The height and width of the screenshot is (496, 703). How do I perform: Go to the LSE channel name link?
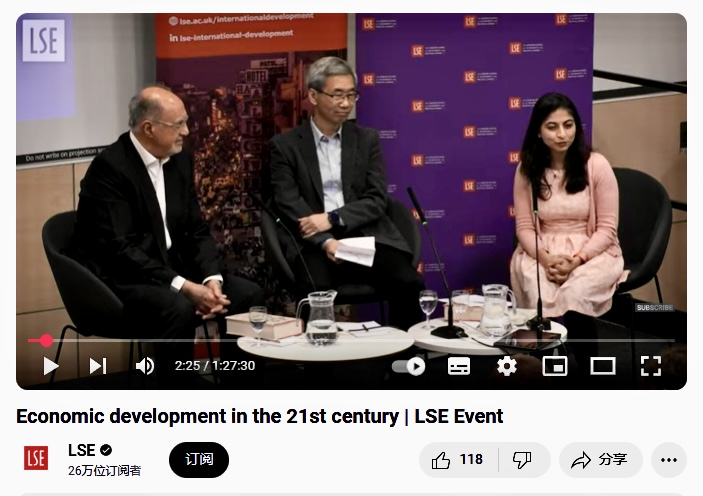82,450
